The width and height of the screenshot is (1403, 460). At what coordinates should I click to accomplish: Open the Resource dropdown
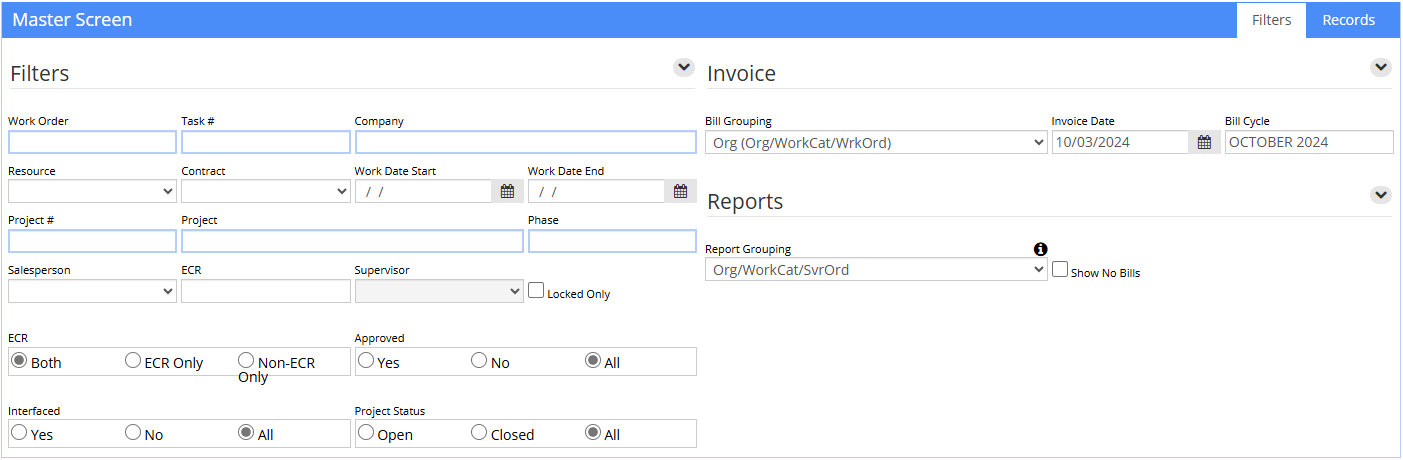point(92,191)
